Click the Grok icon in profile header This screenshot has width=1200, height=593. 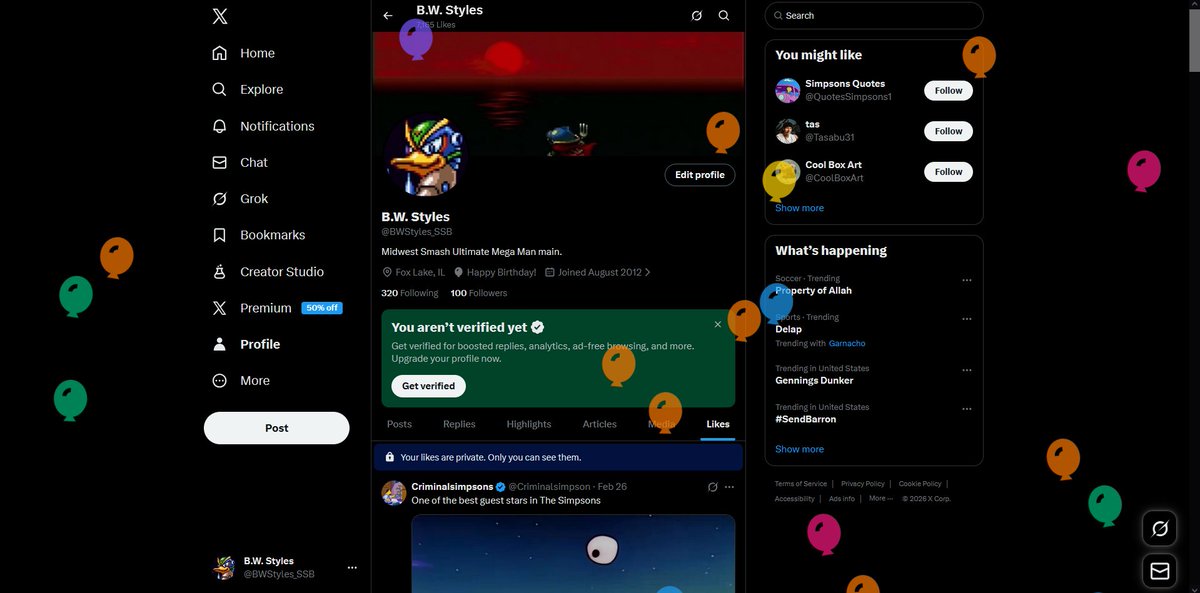(x=697, y=16)
